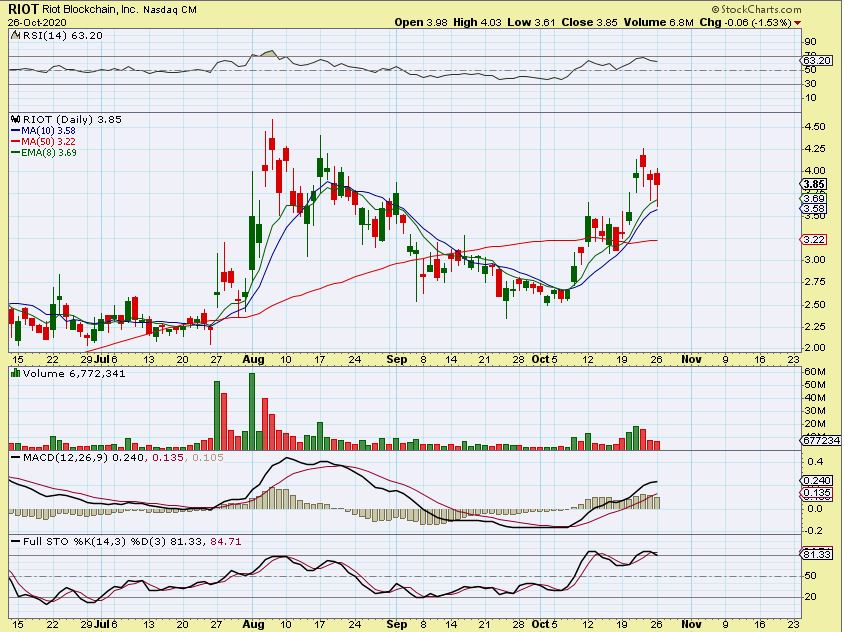
Task: Click the copyright symbol next to StockCharts.com
Action: tap(715, 10)
